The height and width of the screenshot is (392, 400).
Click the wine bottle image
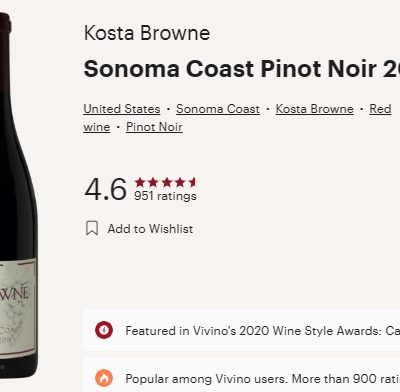pyautogui.click(x=18, y=195)
